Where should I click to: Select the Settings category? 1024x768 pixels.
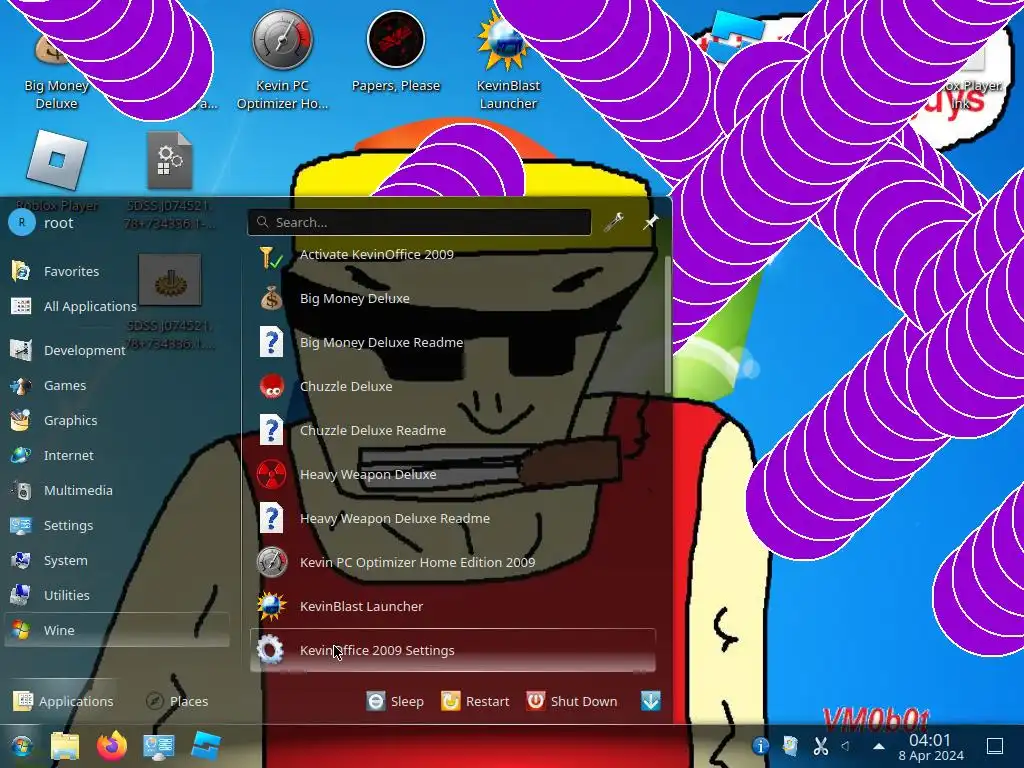pyautogui.click(x=118, y=525)
